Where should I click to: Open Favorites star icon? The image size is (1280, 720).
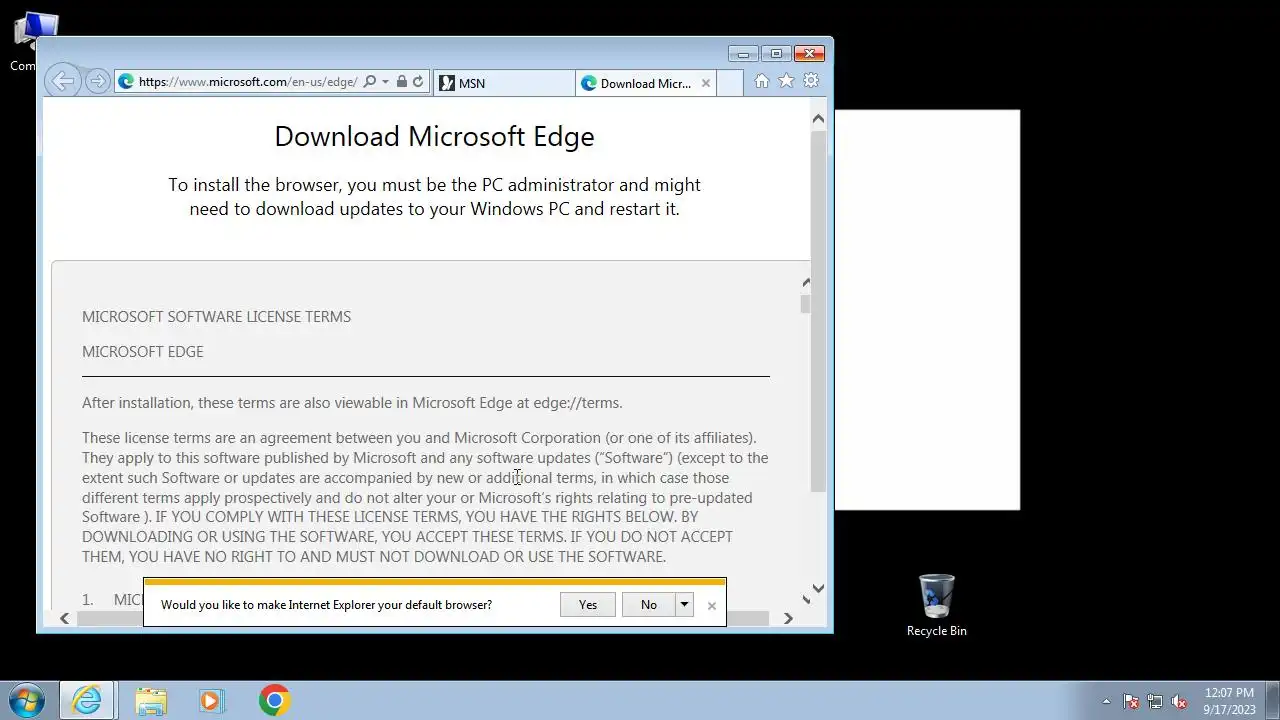pyautogui.click(x=786, y=81)
